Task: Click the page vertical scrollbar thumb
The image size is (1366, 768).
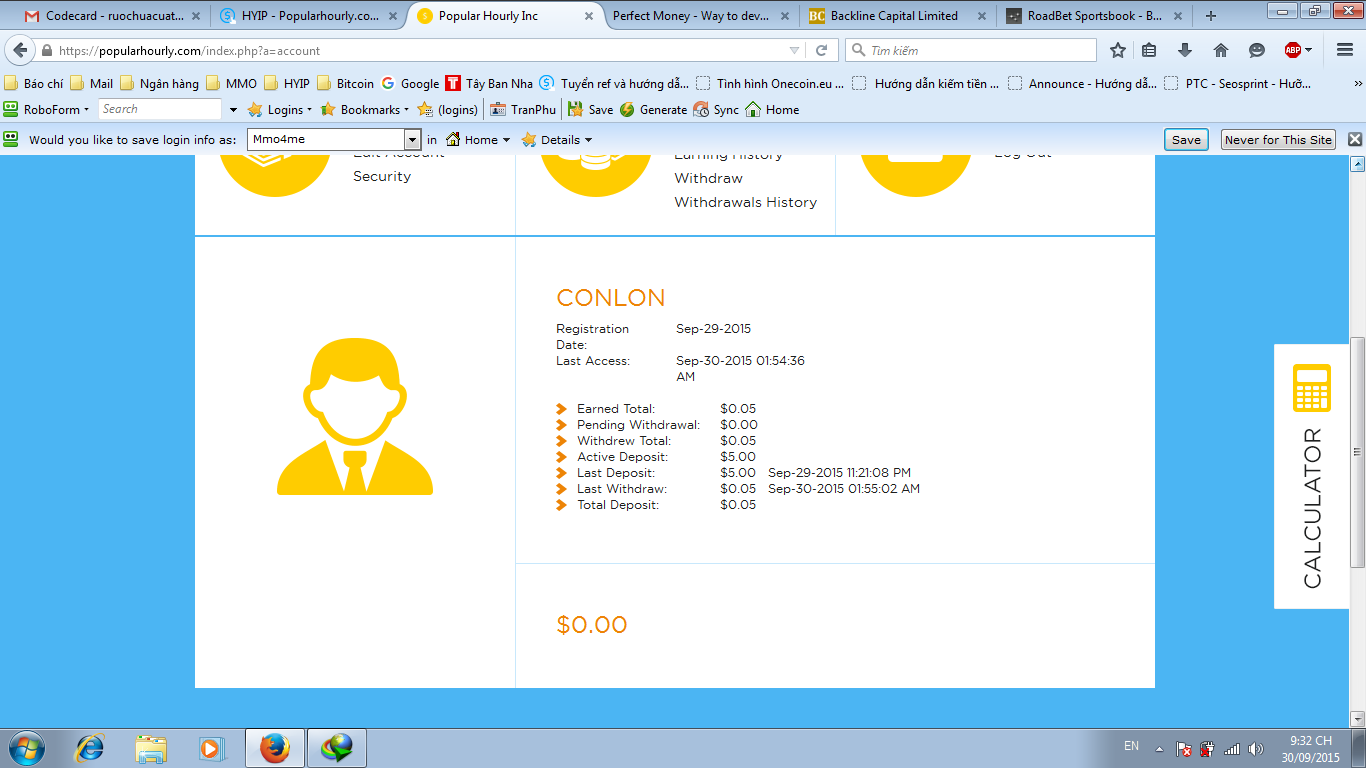Action: pos(1357,452)
